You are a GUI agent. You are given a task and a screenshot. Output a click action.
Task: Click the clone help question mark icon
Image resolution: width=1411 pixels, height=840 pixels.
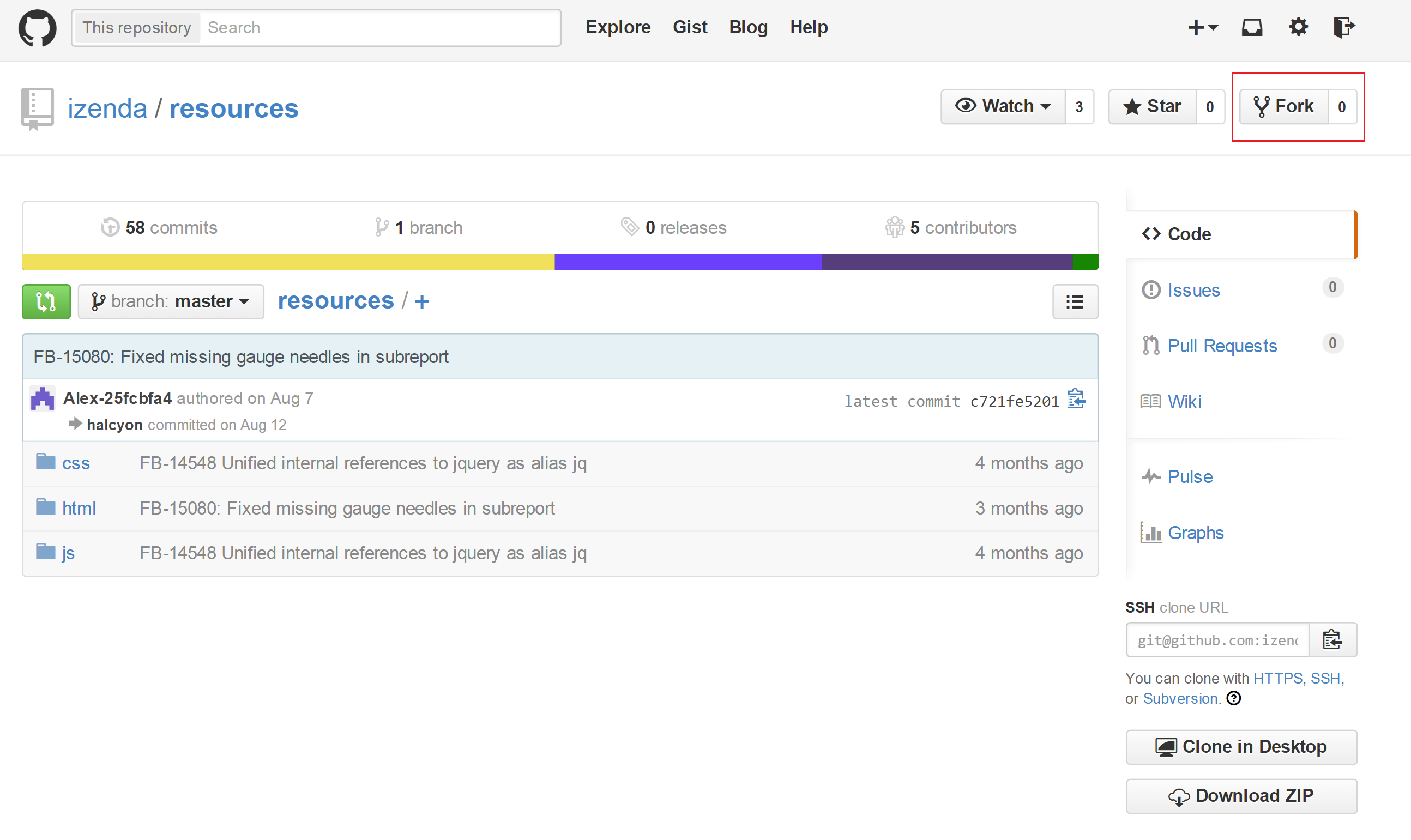(1234, 698)
